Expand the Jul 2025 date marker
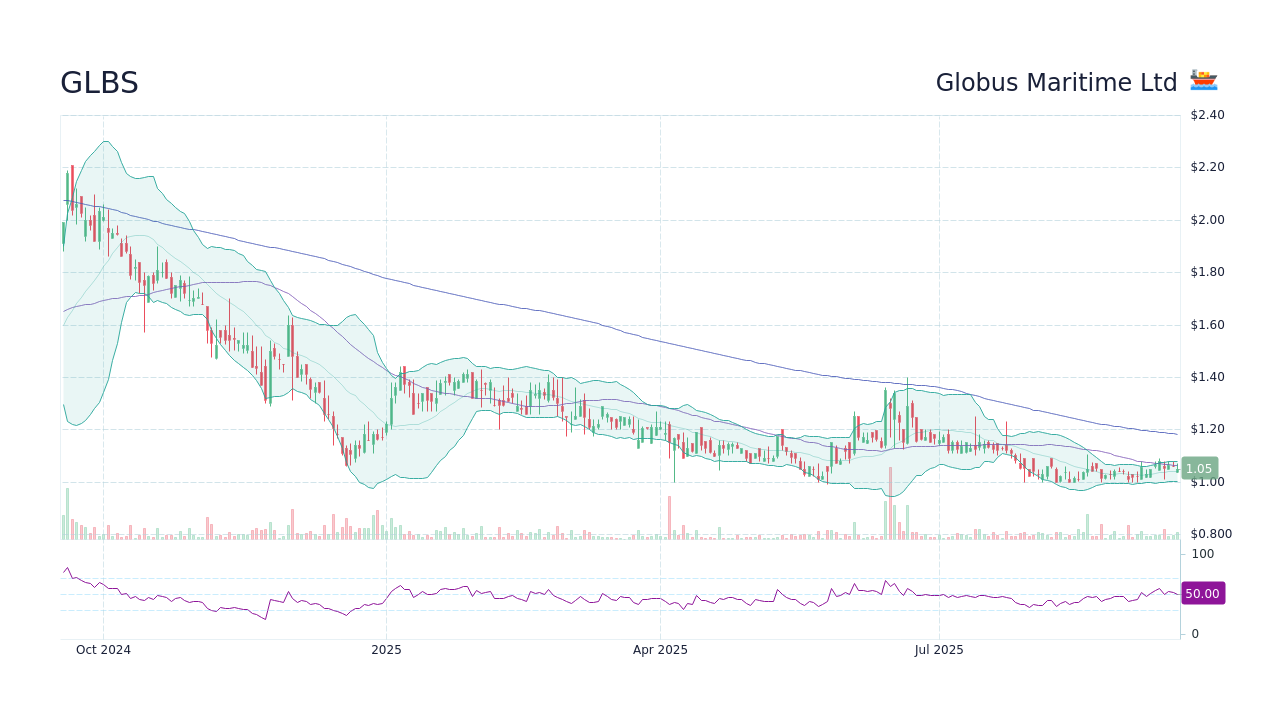1280x720 pixels. tap(938, 650)
